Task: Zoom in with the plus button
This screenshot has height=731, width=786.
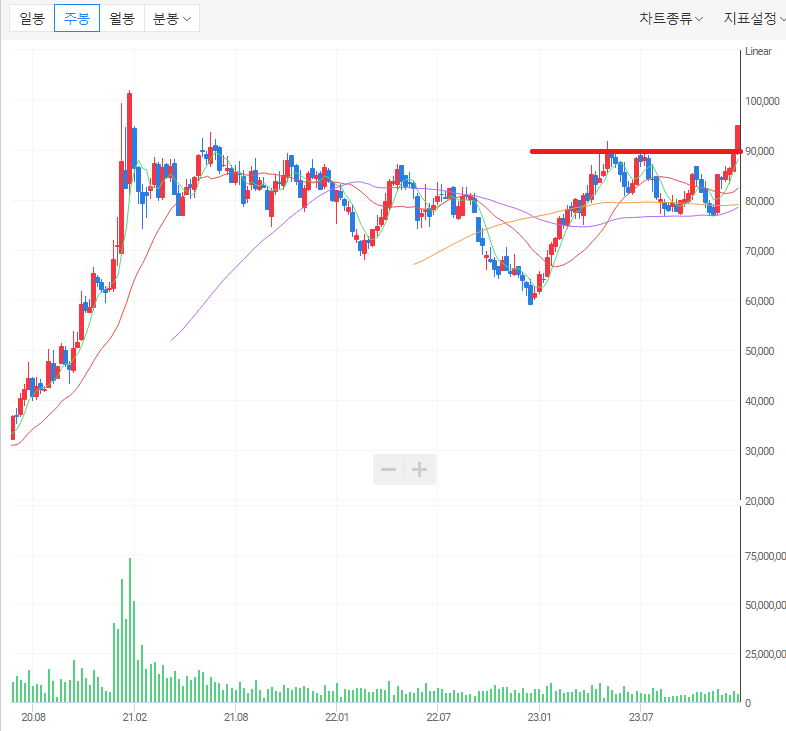Action: coord(420,470)
